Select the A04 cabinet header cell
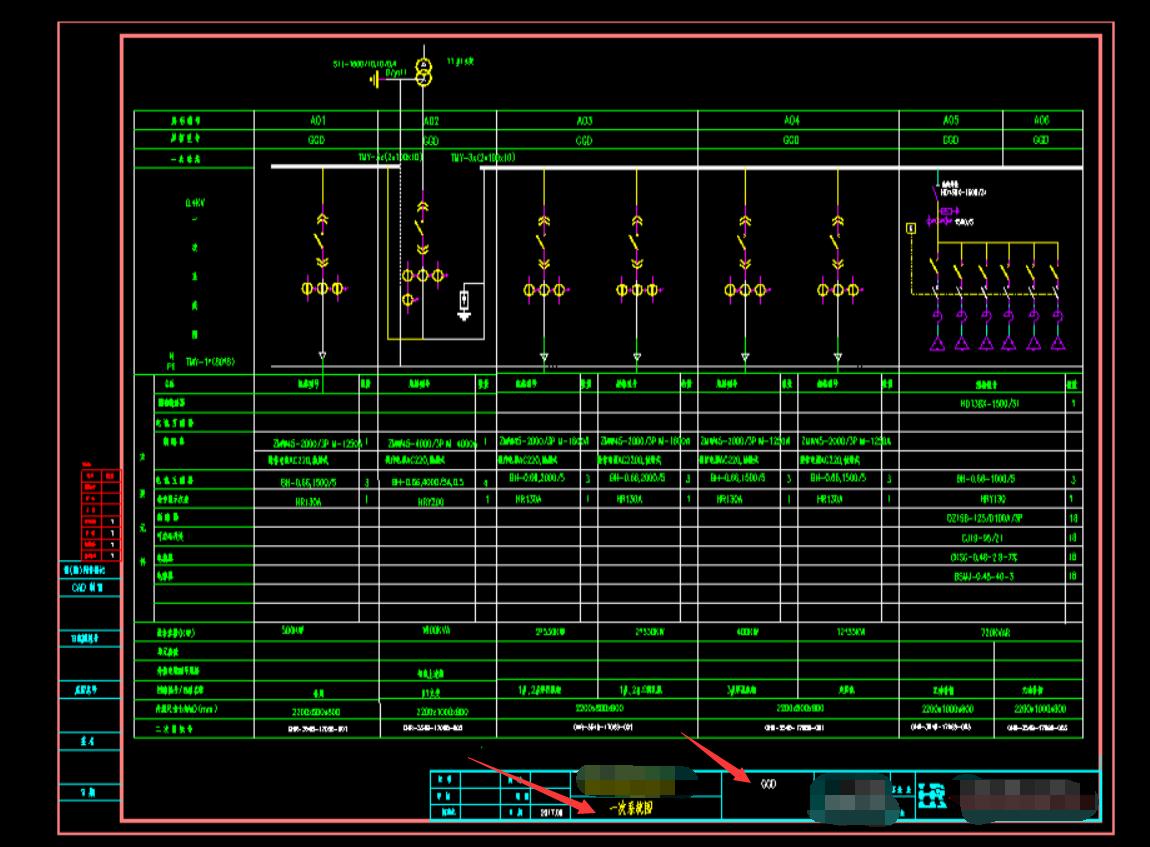The height and width of the screenshot is (847, 1150). point(791,120)
